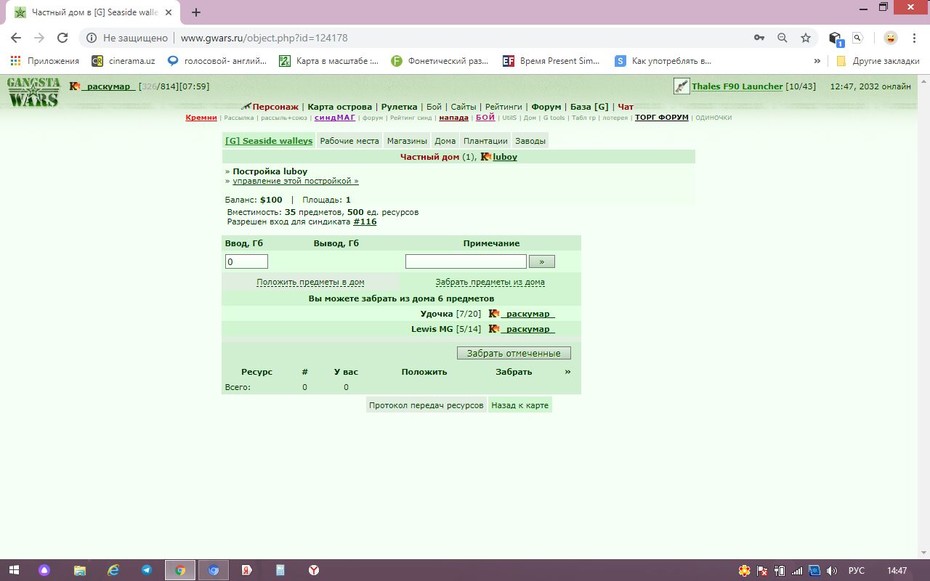Viewport: 930px width, 581px height.
Task: Open ТОРГ ФОРУМ link
Action: point(661,117)
